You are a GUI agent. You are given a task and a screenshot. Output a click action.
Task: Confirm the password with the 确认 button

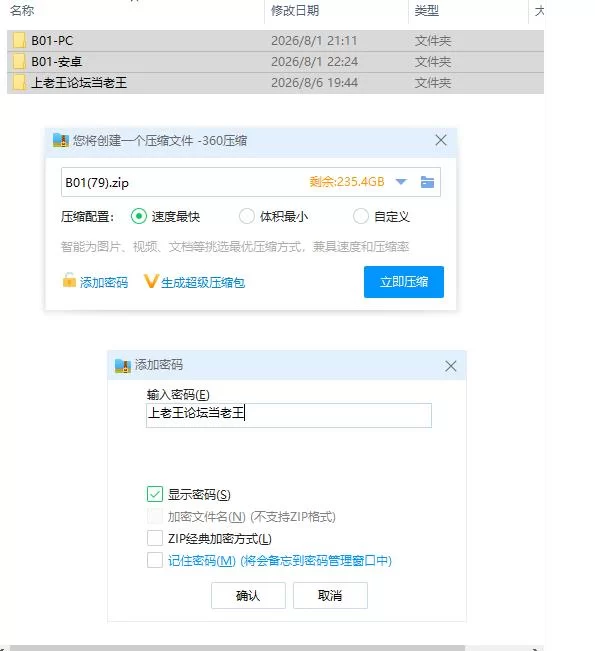(248, 595)
